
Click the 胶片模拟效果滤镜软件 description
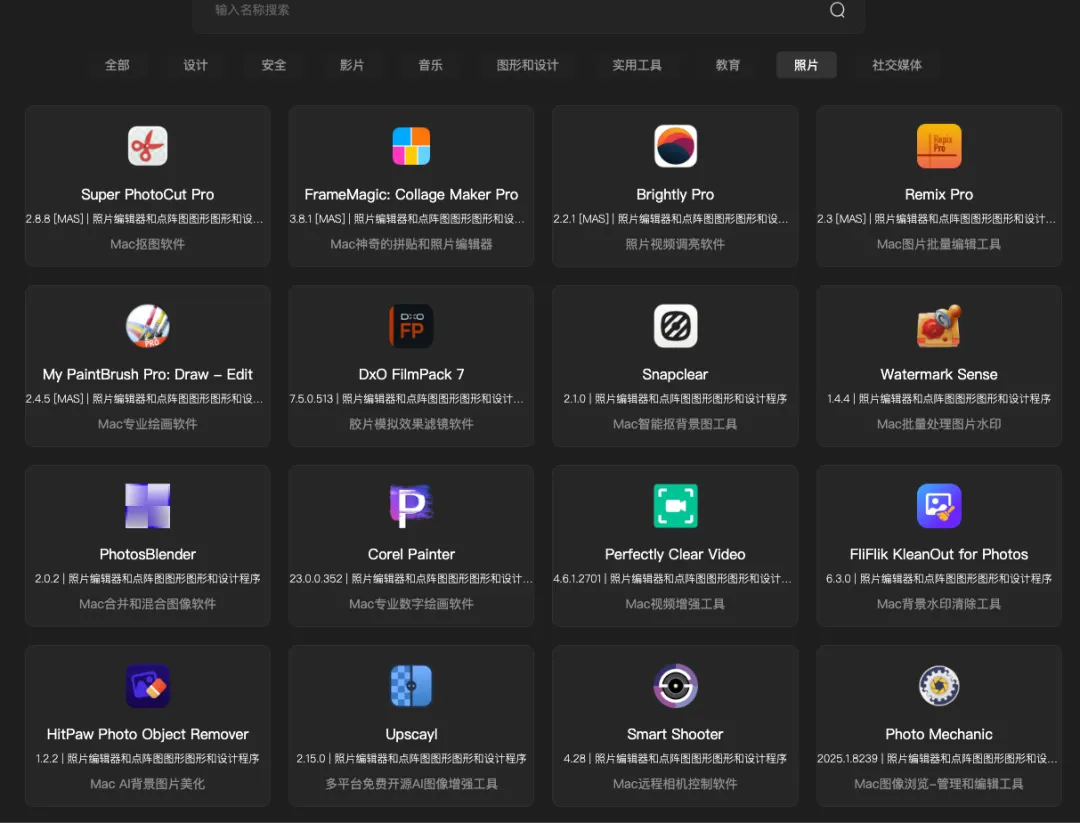click(x=411, y=424)
